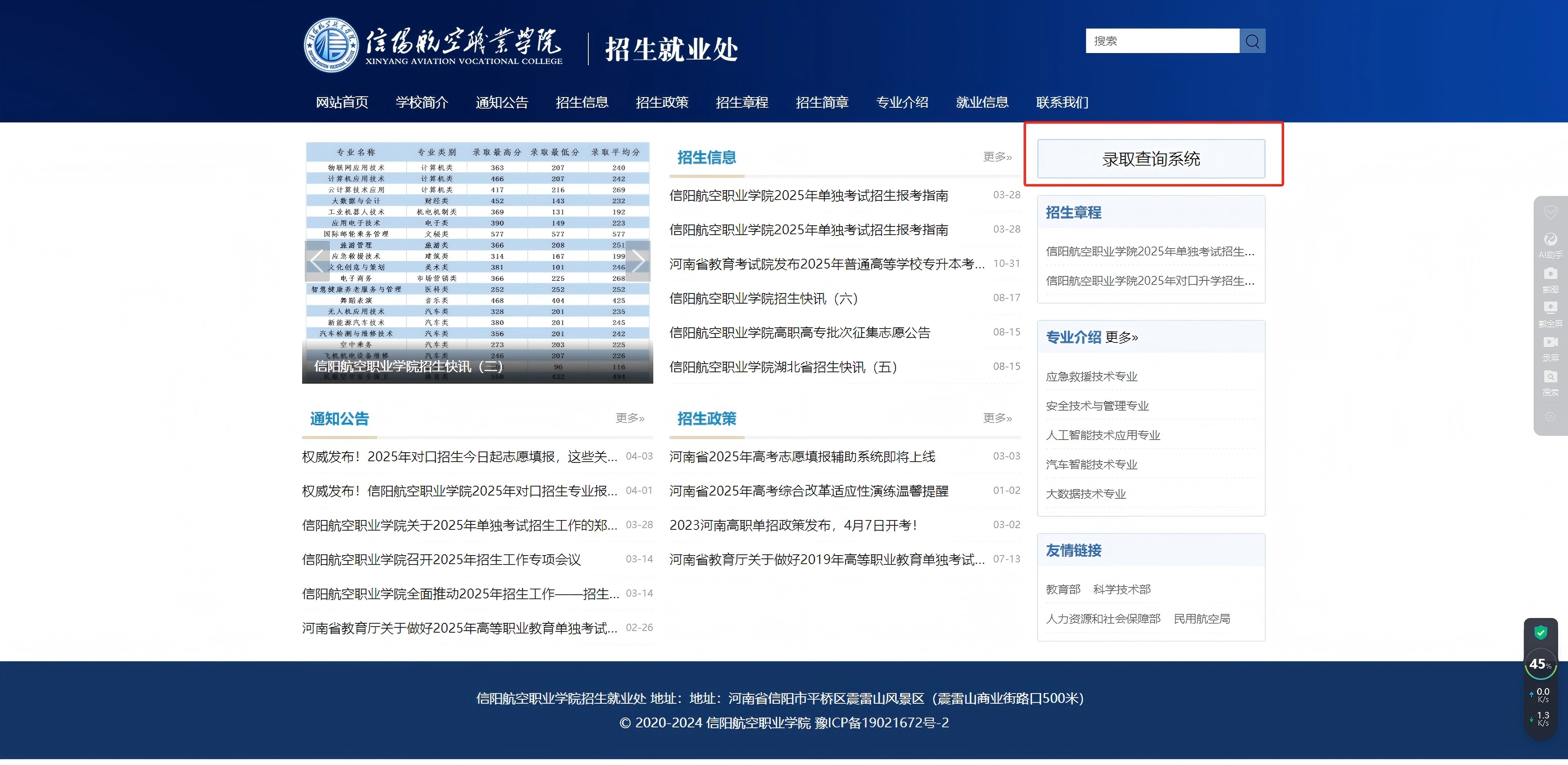Viewport: 1568px width, 765px height.
Task: Click the 搜索 folder icon in sidebar
Action: click(x=1550, y=377)
